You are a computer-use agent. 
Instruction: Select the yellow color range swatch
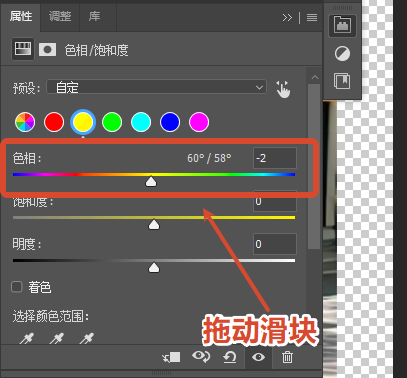83,122
